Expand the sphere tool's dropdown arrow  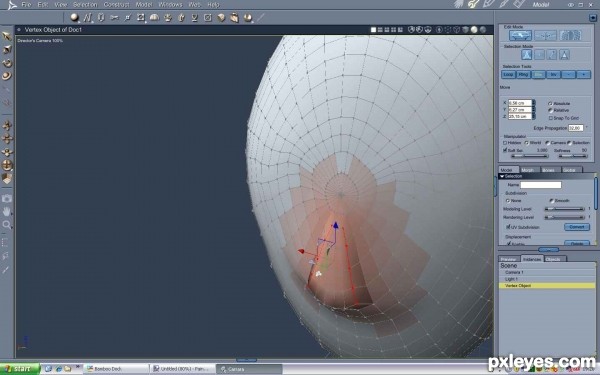(x=79, y=21)
